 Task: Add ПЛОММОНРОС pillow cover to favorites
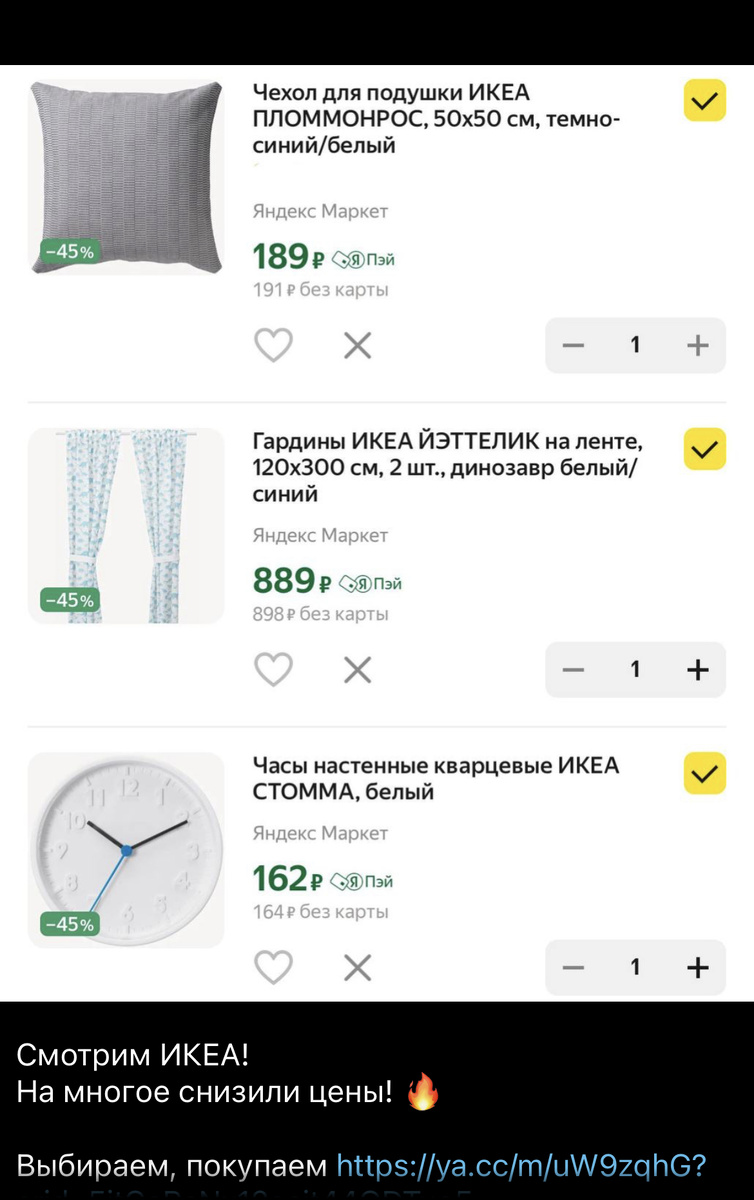click(273, 345)
